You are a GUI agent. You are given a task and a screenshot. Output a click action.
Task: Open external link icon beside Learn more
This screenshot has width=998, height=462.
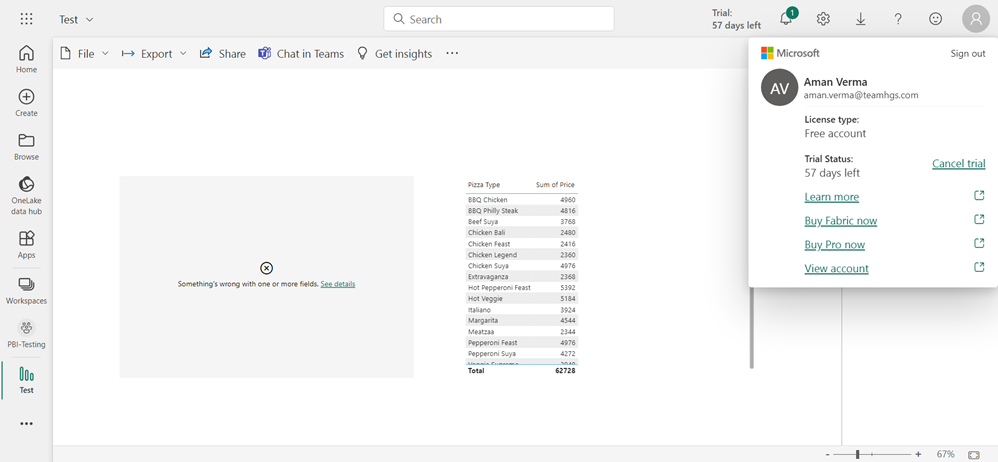[979, 196]
